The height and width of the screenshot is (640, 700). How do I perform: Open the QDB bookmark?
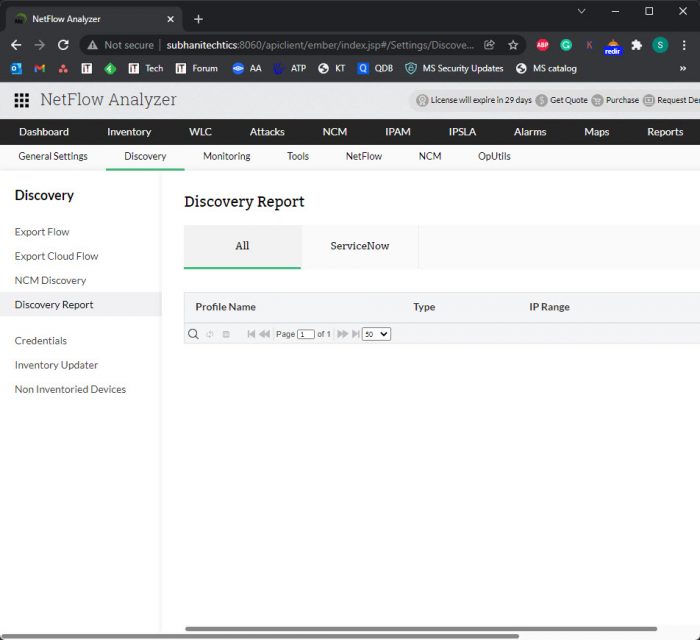(x=375, y=68)
